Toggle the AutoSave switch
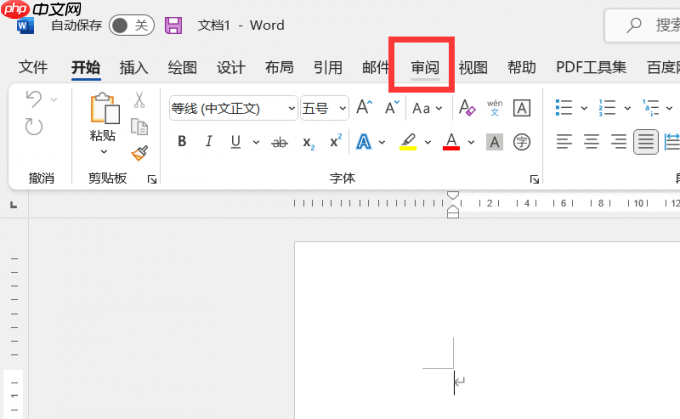This screenshot has width=680, height=419. coord(131,26)
